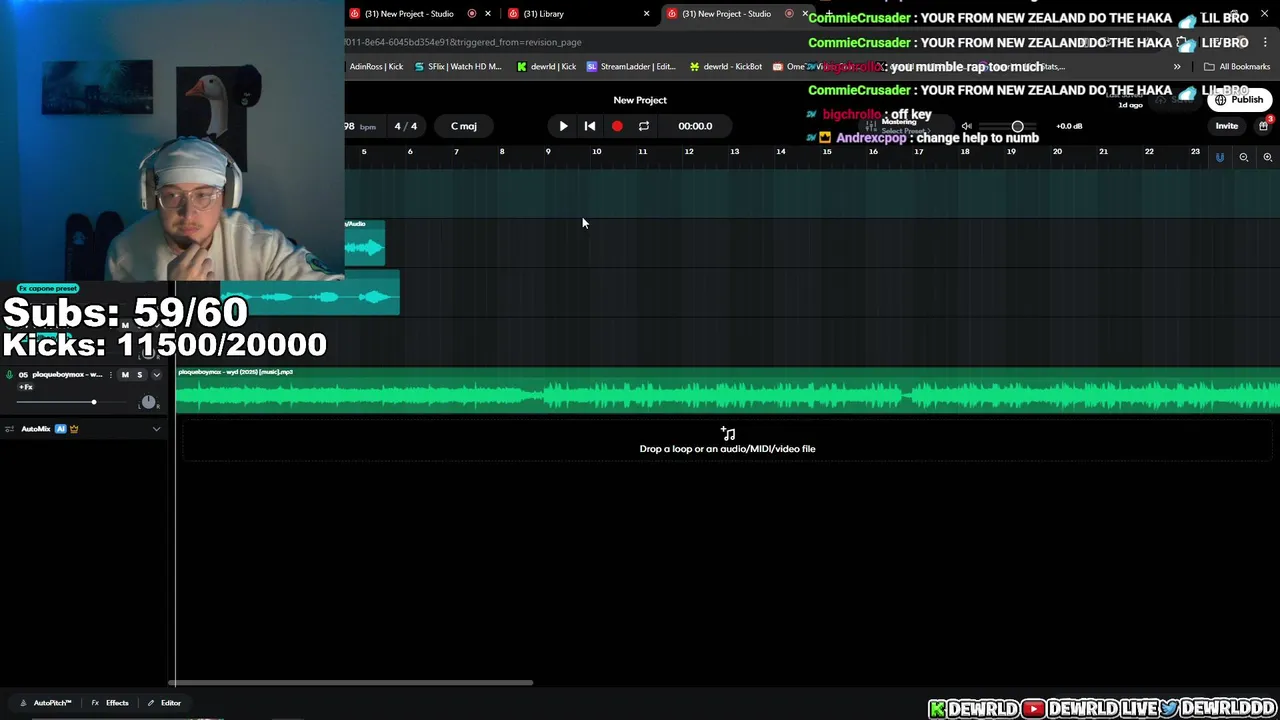Select the plaqueboymax wyd mp3 audio clip
This screenshot has height=720, width=1280.
pos(728,390)
